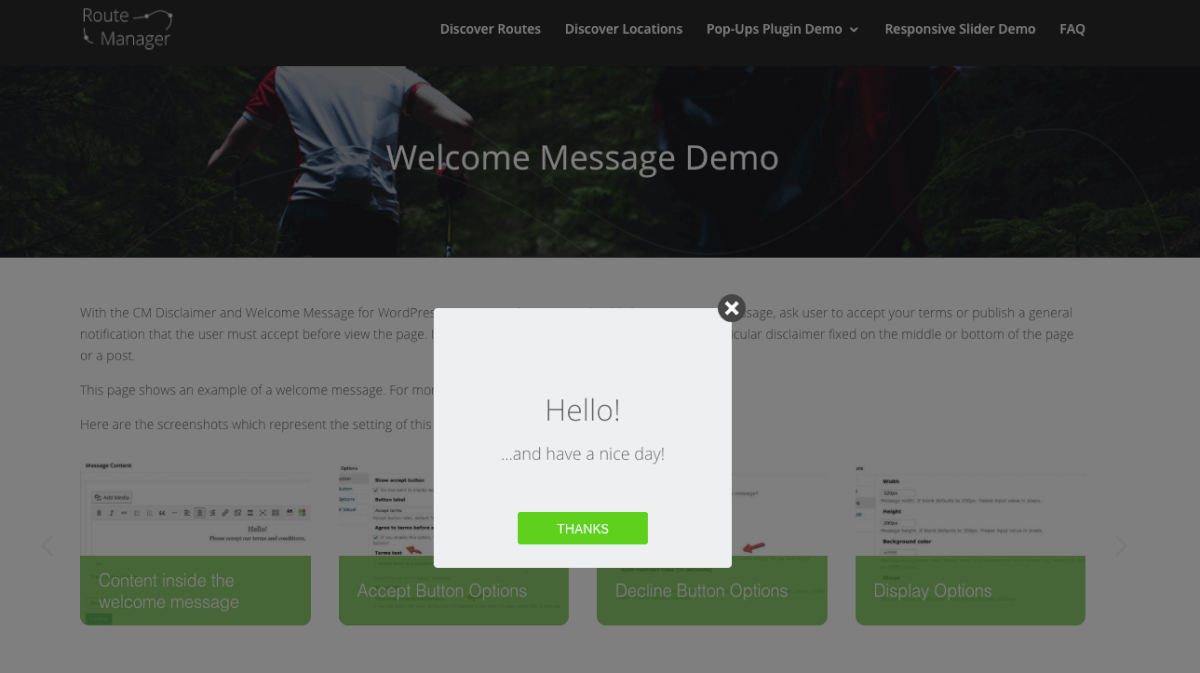The width and height of the screenshot is (1200, 673).
Task: Open the Discover Routes menu item
Action: click(x=490, y=29)
